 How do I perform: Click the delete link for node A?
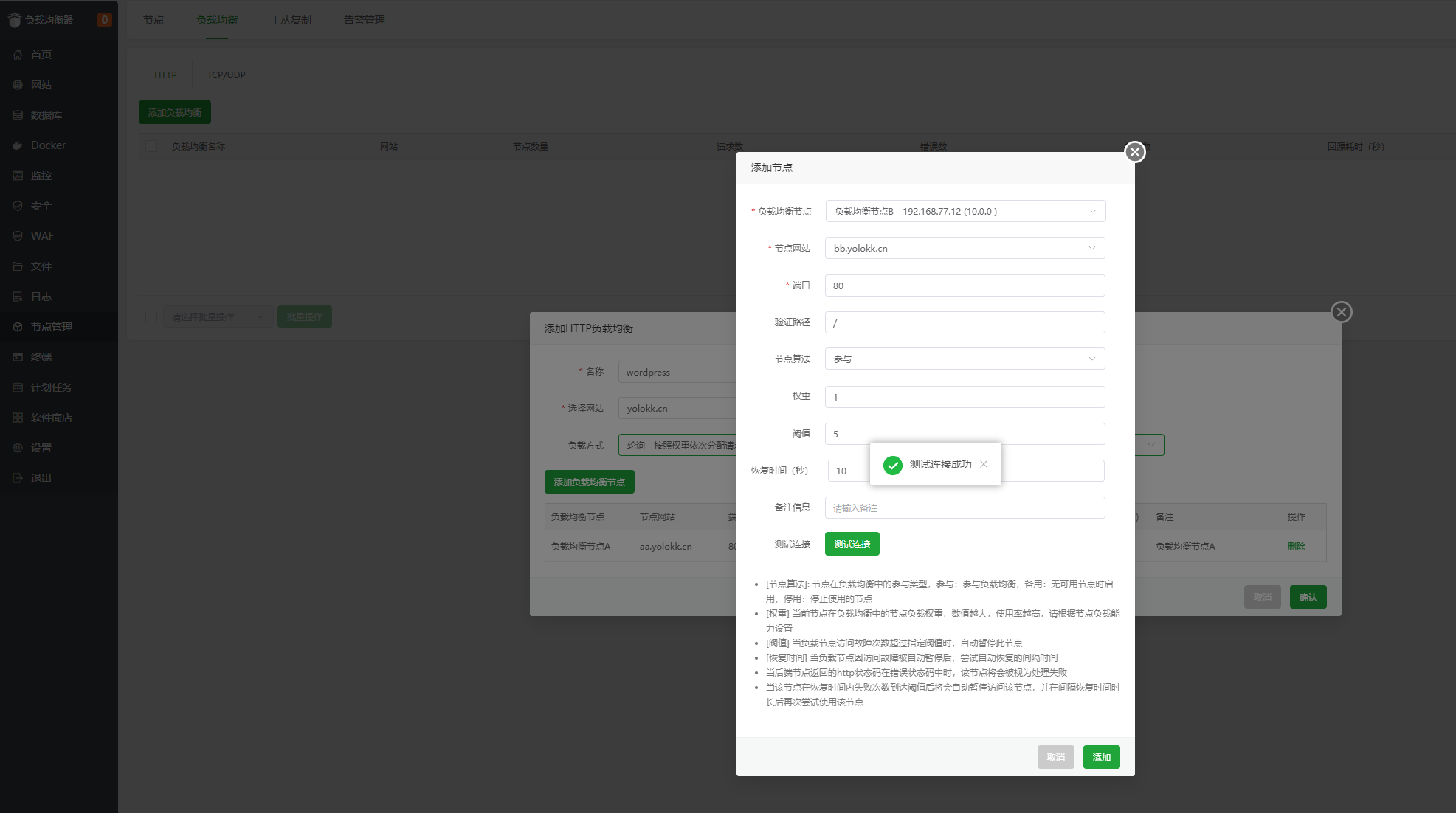click(x=1296, y=547)
